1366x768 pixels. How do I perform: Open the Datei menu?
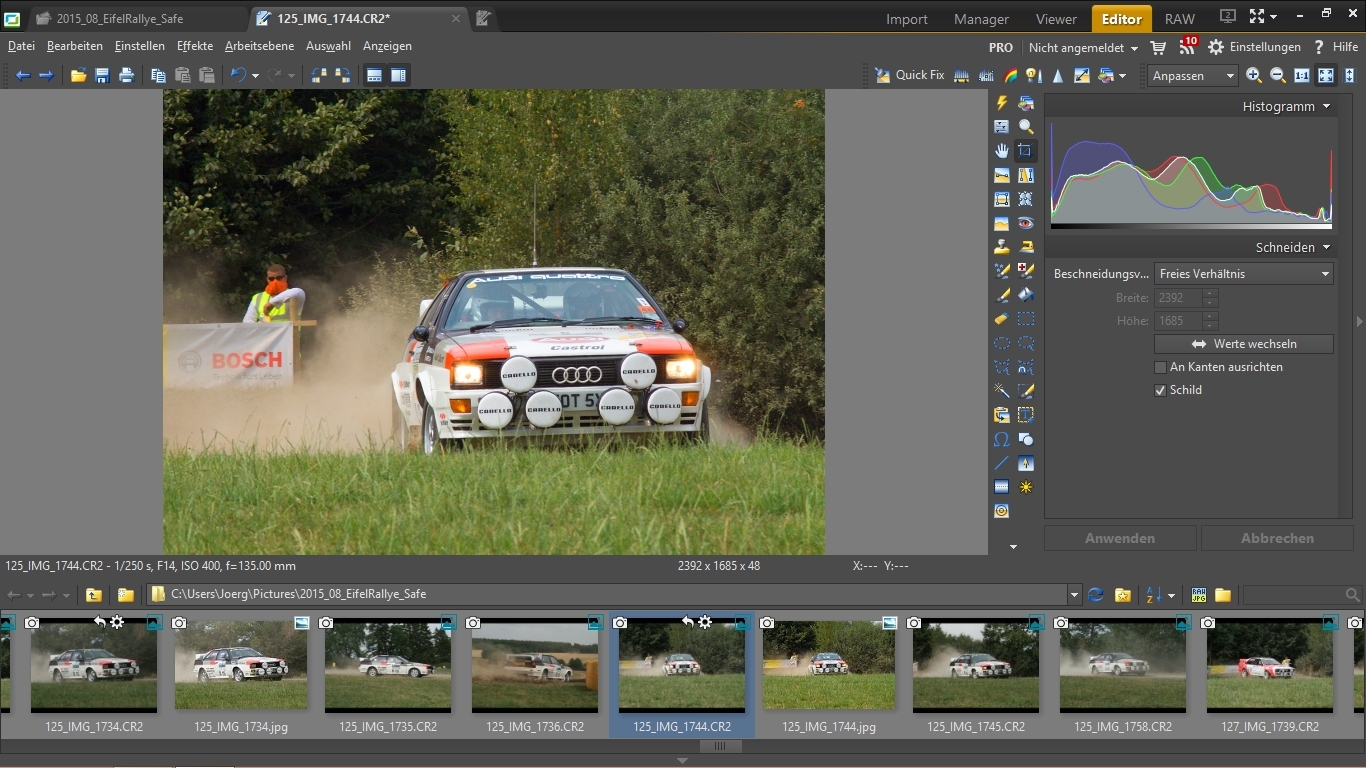[x=21, y=46]
